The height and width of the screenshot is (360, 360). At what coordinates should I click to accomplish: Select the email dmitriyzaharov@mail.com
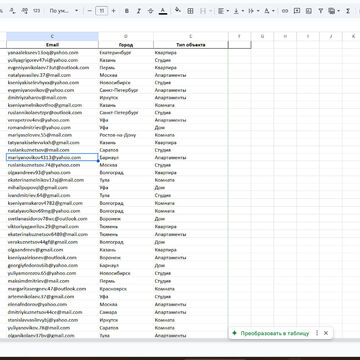pyautogui.click(x=52, y=98)
